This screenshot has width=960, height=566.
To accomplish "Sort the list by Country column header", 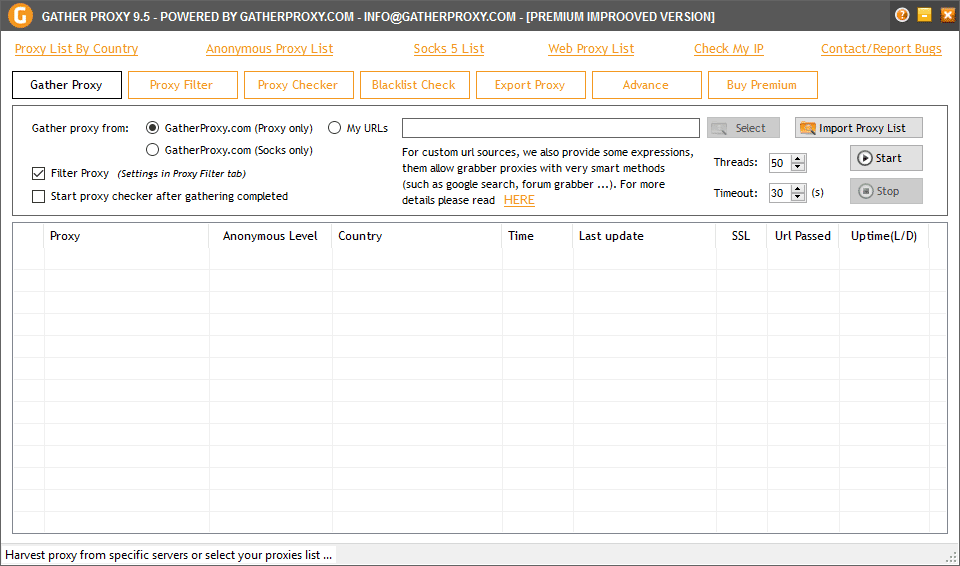I will (360, 236).
